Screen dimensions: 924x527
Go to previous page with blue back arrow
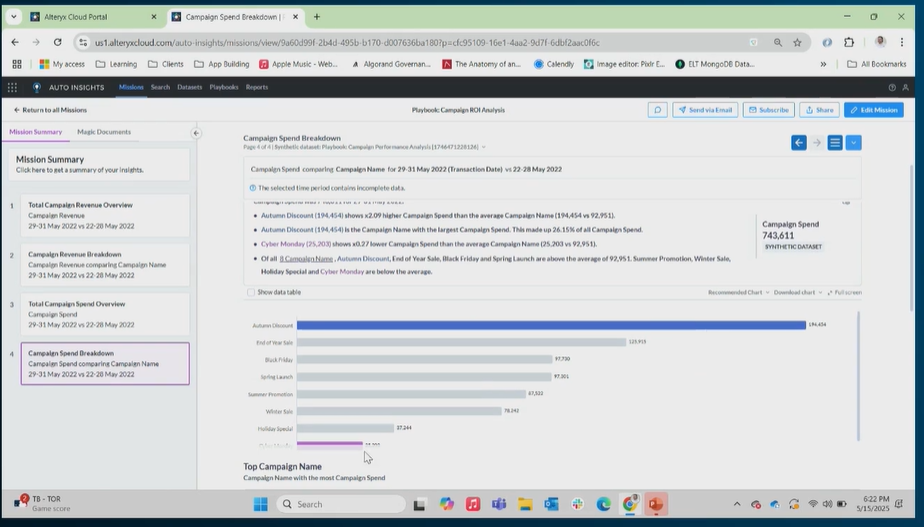click(x=798, y=143)
